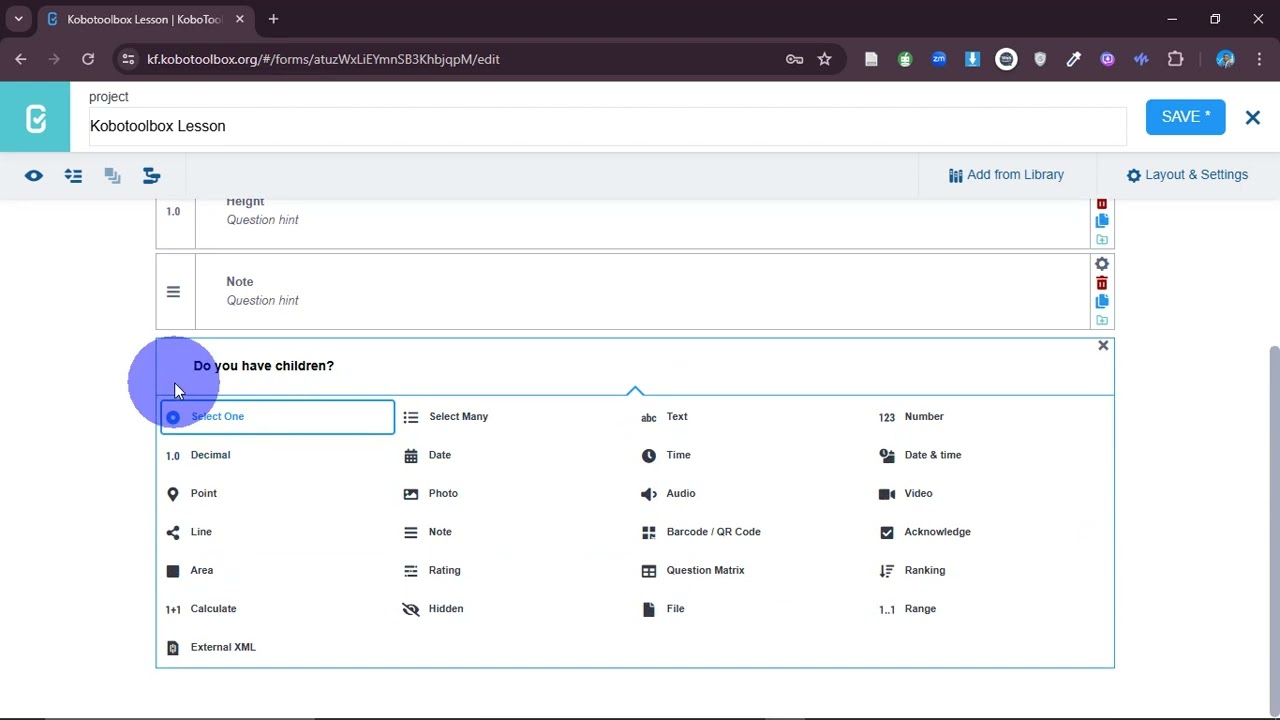Add the Note question to library
Screen dimensions: 1280x720
1102,320
